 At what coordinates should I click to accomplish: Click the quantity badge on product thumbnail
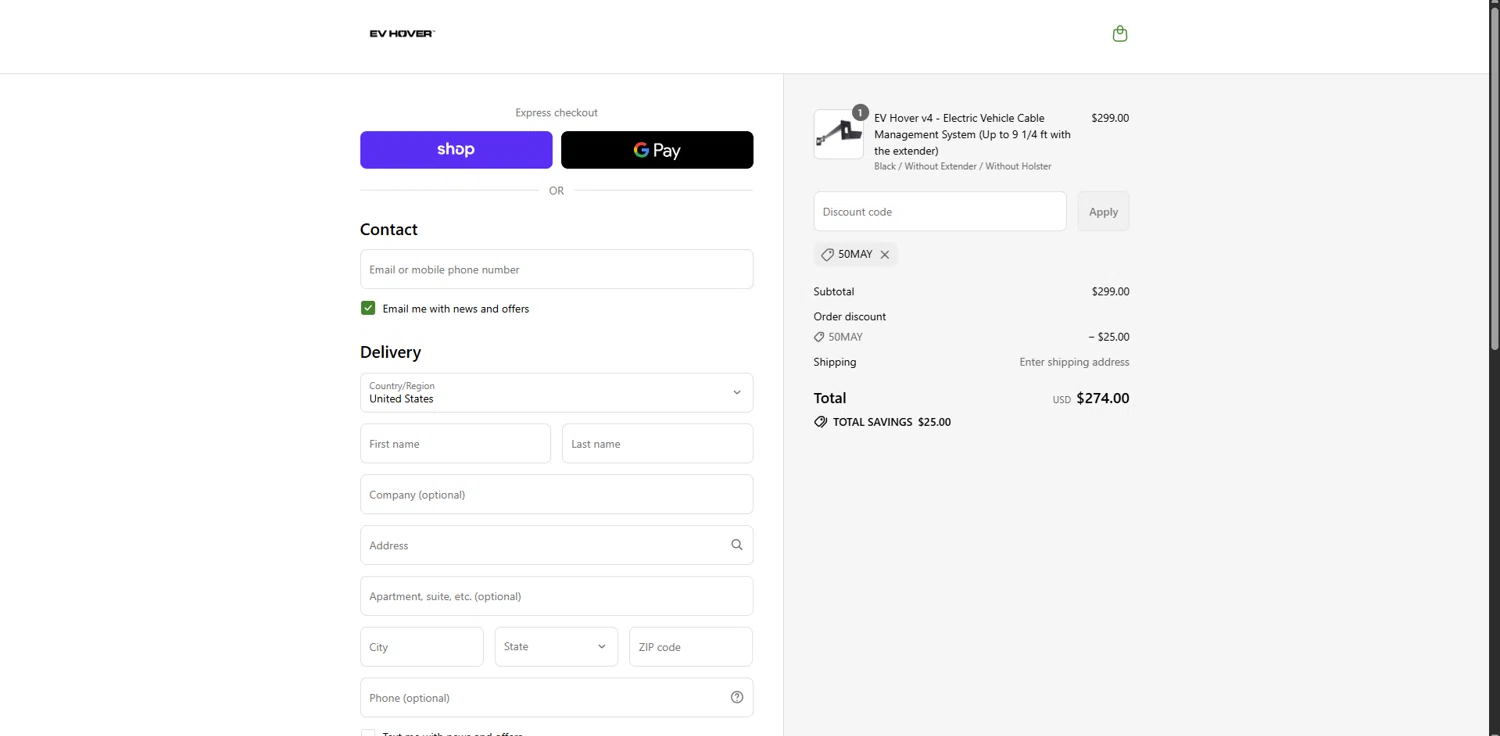click(x=860, y=112)
